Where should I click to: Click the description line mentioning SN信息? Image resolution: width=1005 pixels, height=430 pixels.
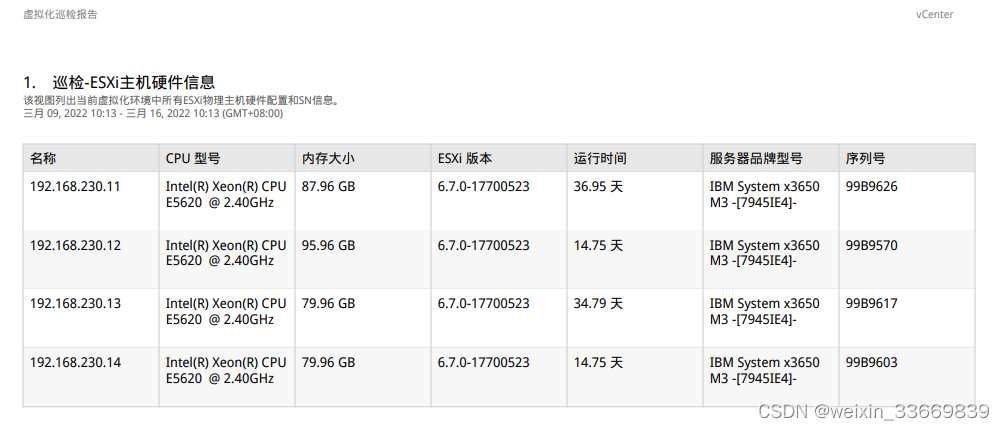tap(181, 100)
